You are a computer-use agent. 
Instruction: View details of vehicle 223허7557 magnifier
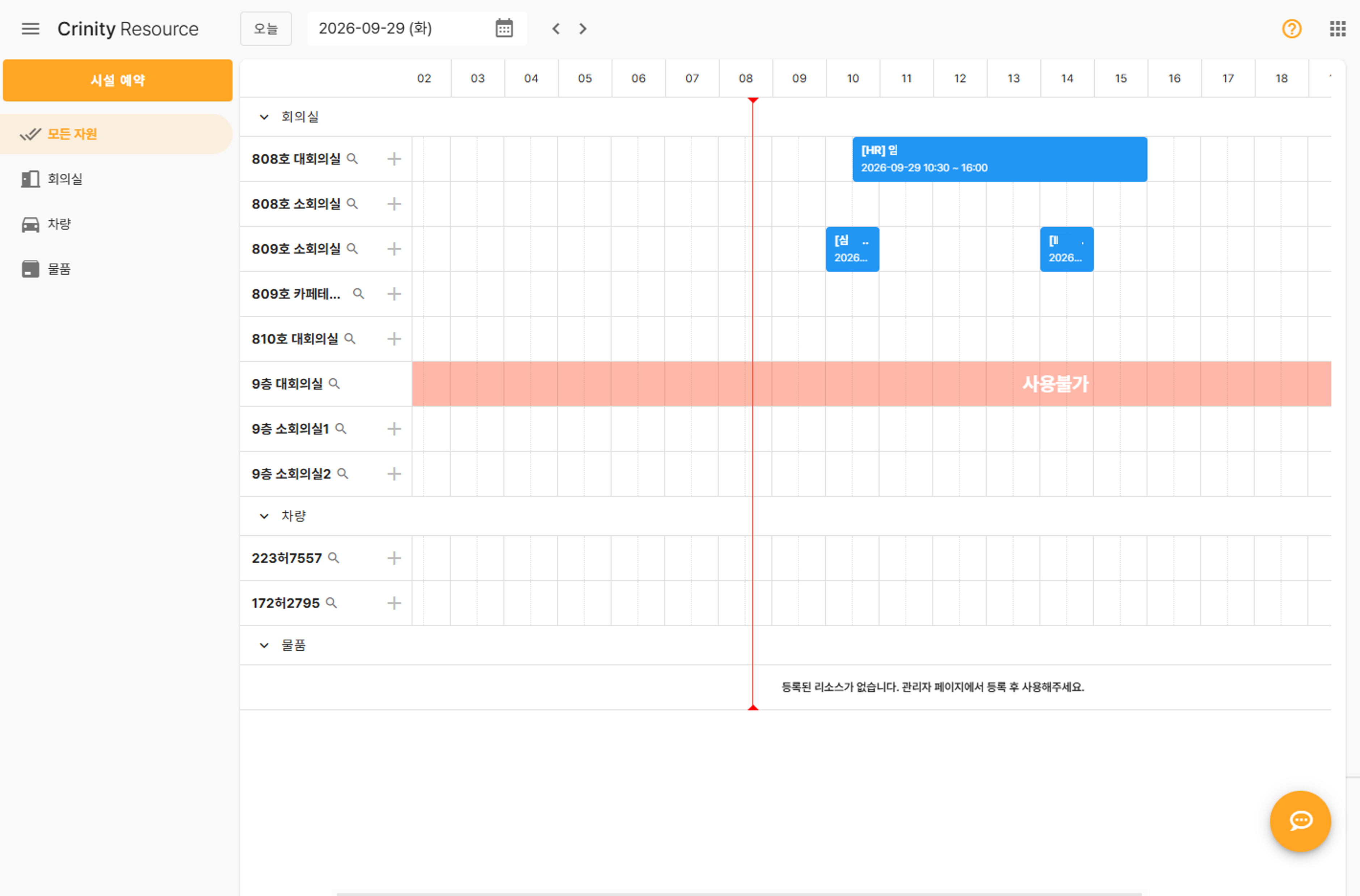334,558
